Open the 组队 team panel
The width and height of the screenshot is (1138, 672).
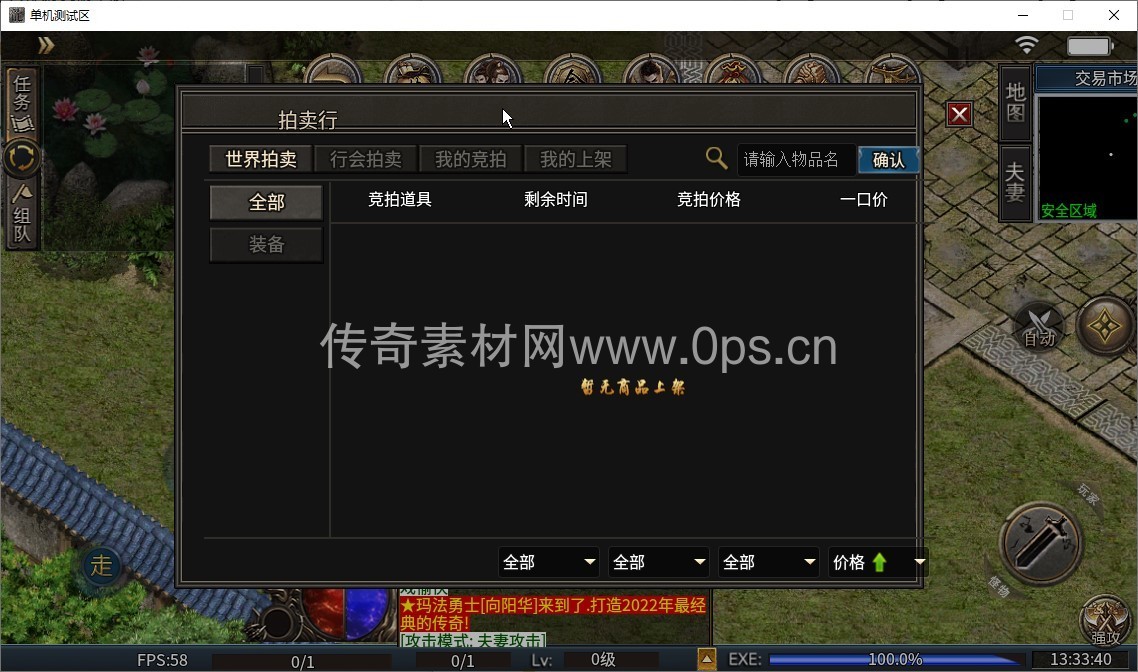(x=21, y=214)
